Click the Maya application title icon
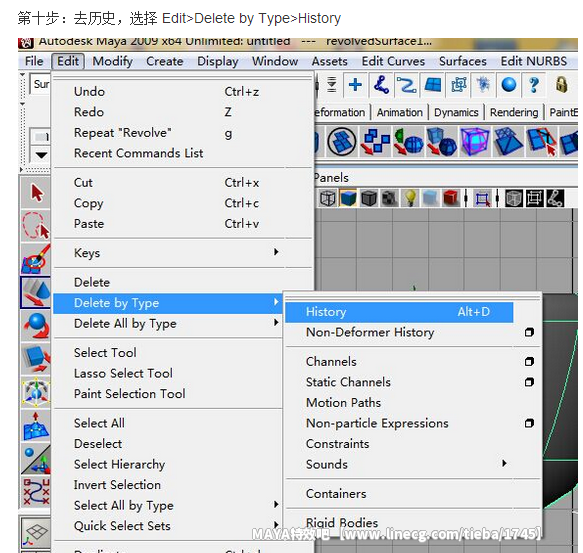Screen dimensions: 583x553 click(26, 43)
